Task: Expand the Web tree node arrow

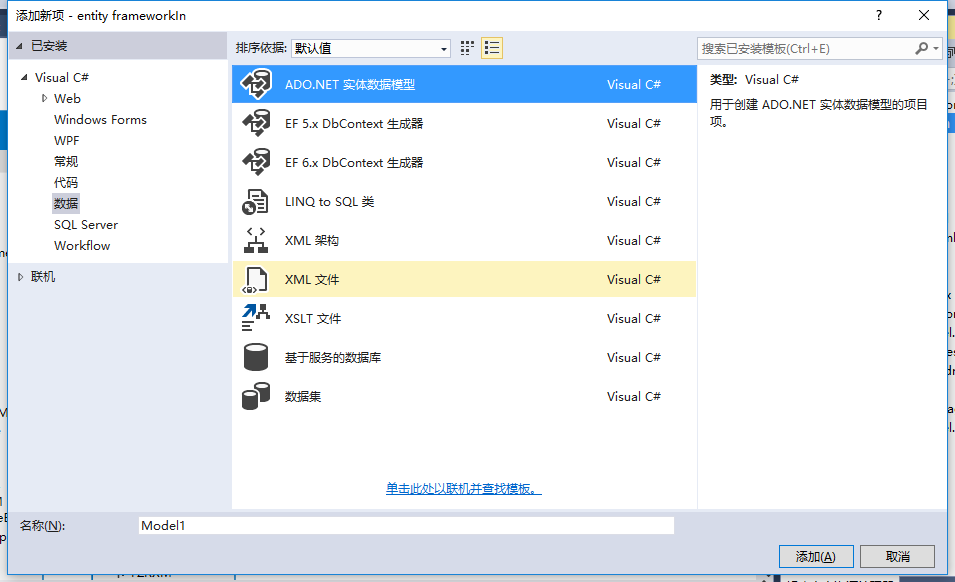Action: pos(44,98)
